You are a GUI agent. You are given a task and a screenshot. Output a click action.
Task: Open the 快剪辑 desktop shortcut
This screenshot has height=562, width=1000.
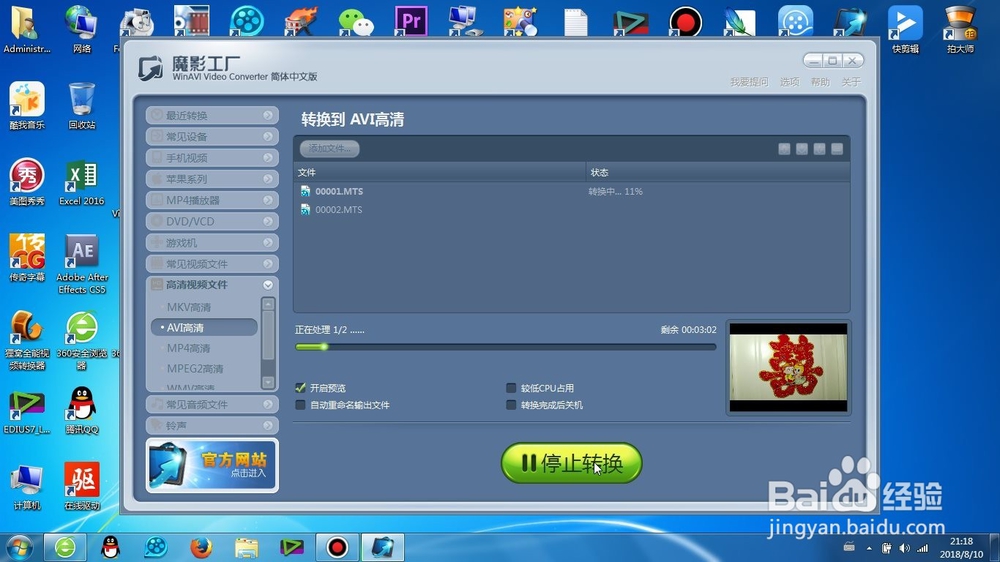(905, 30)
